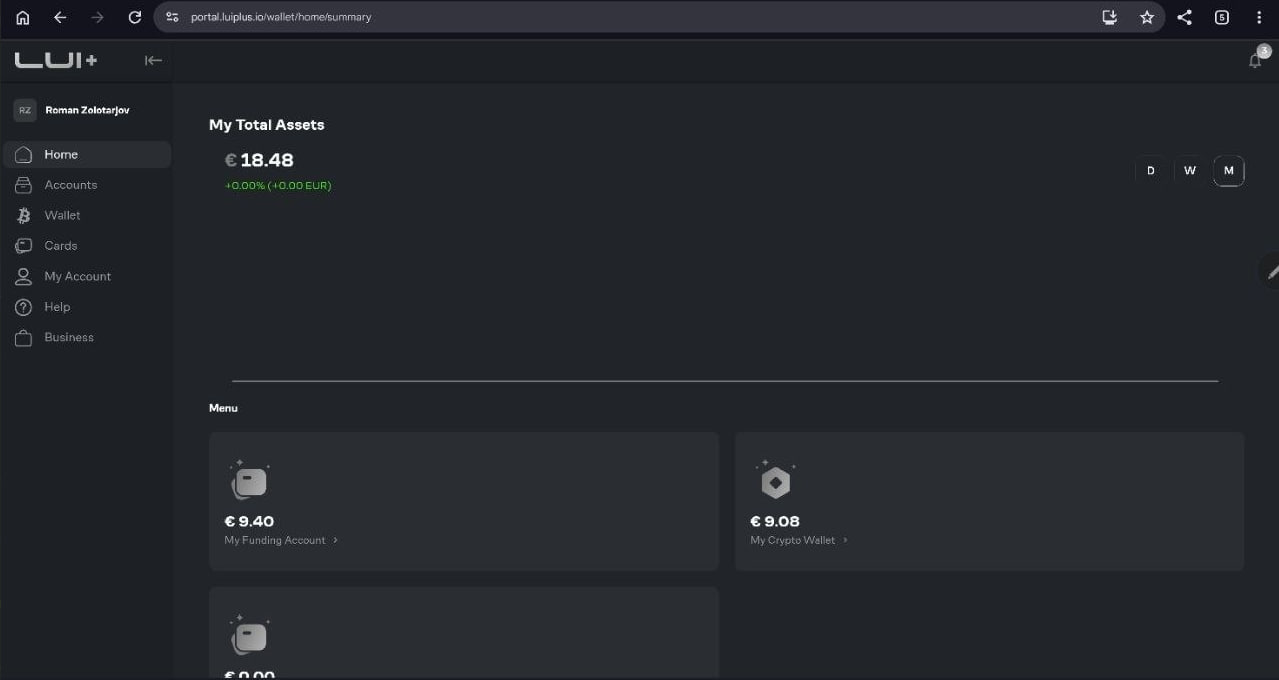Click the total assets value € 18.48

pyautogui.click(x=259, y=160)
